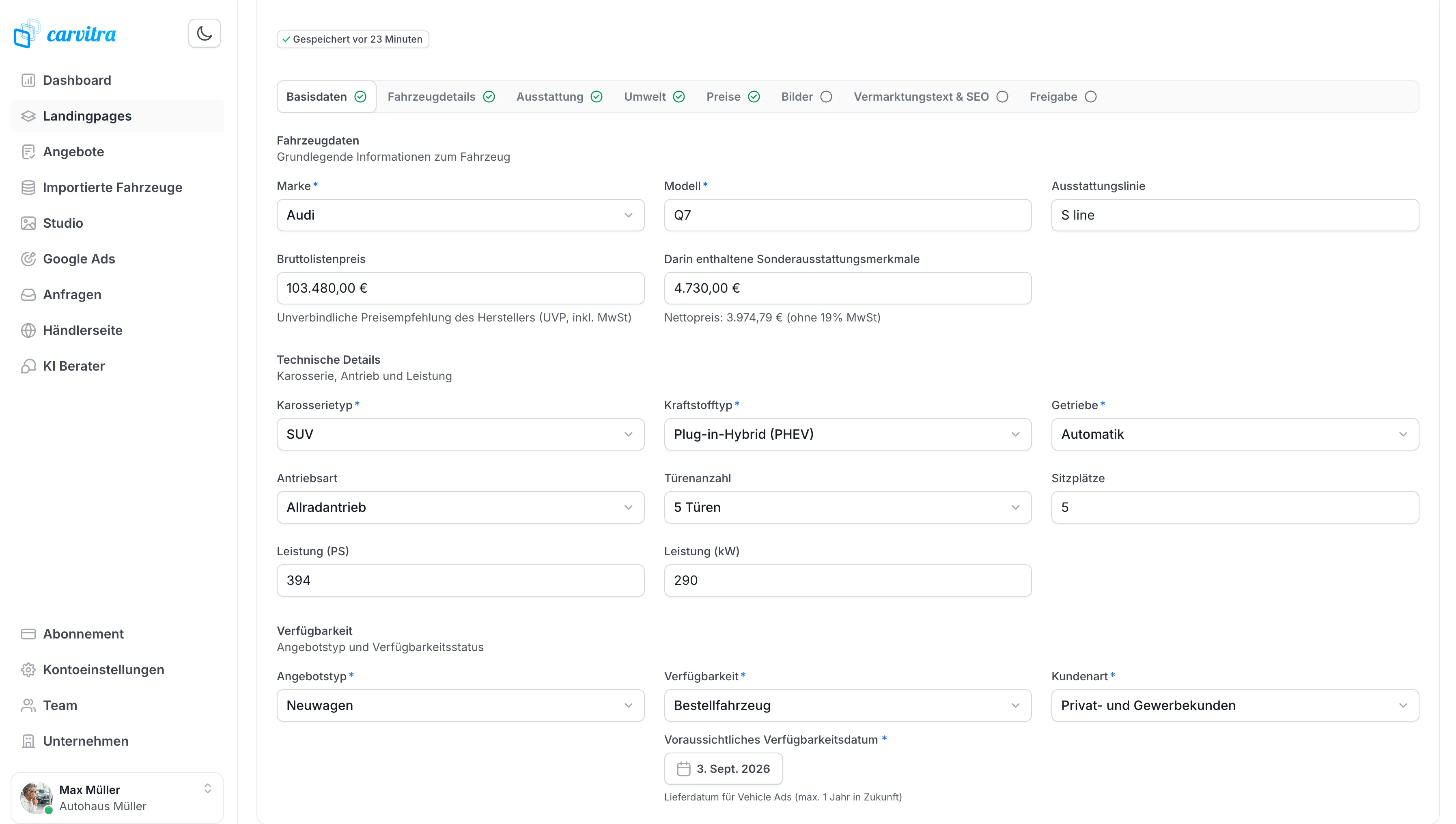
Task: Click the Bilder incomplete circle icon
Action: coord(827,97)
